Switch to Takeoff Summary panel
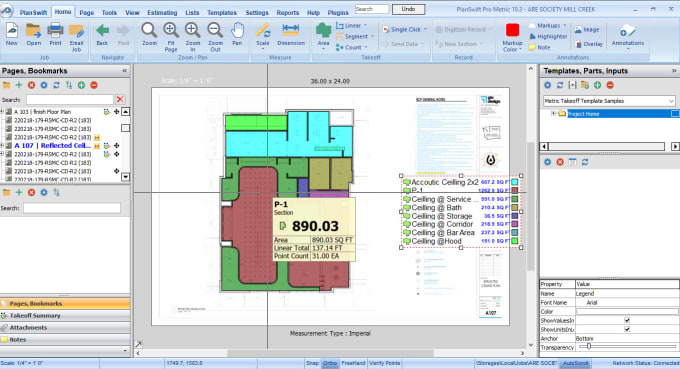The height and width of the screenshot is (369, 680). coord(65,316)
